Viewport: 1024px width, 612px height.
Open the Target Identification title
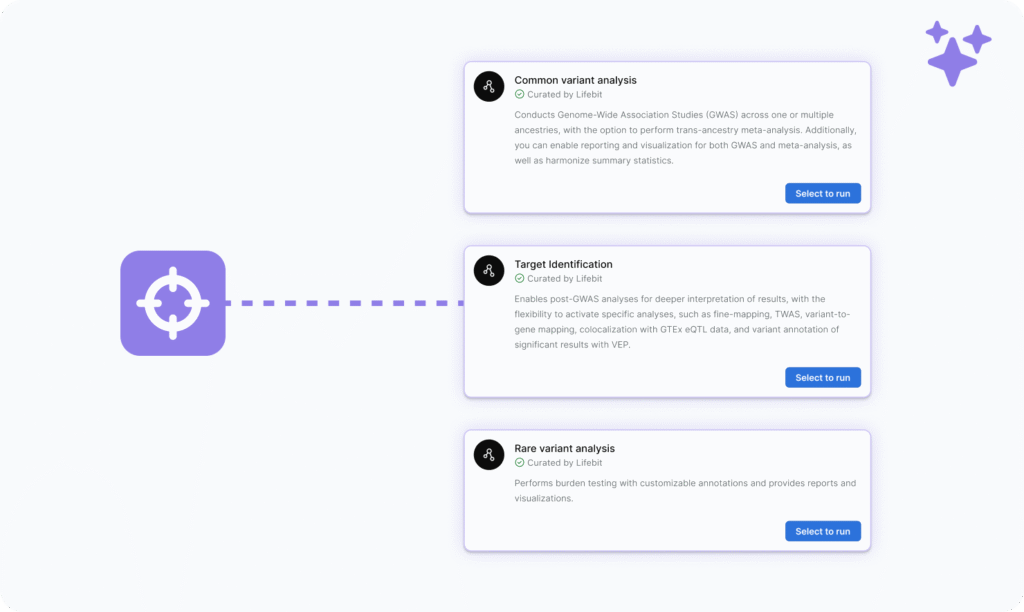tap(564, 265)
